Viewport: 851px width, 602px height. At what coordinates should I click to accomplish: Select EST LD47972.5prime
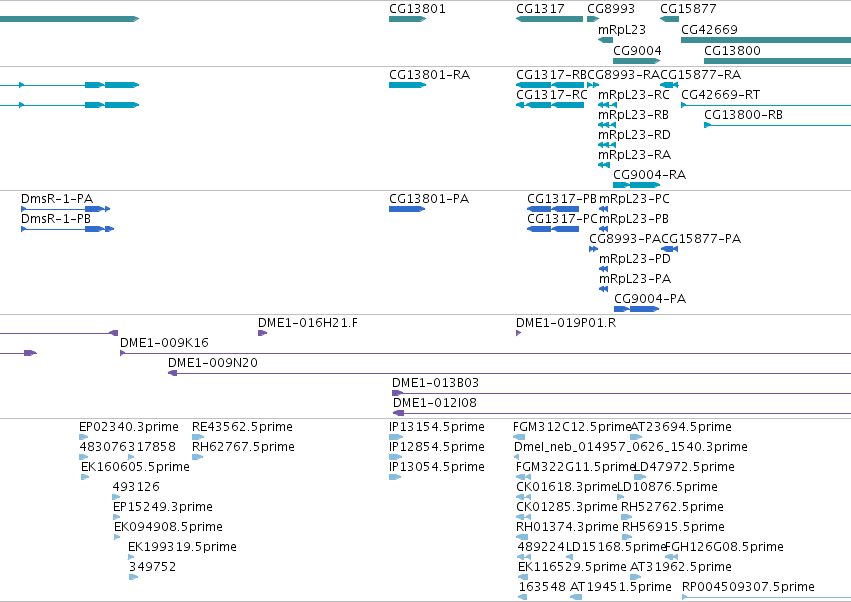(640, 477)
